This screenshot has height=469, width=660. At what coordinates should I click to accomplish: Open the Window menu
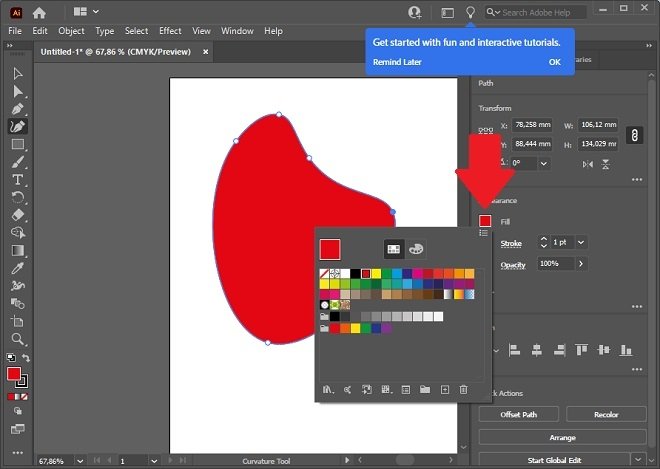[237, 31]
